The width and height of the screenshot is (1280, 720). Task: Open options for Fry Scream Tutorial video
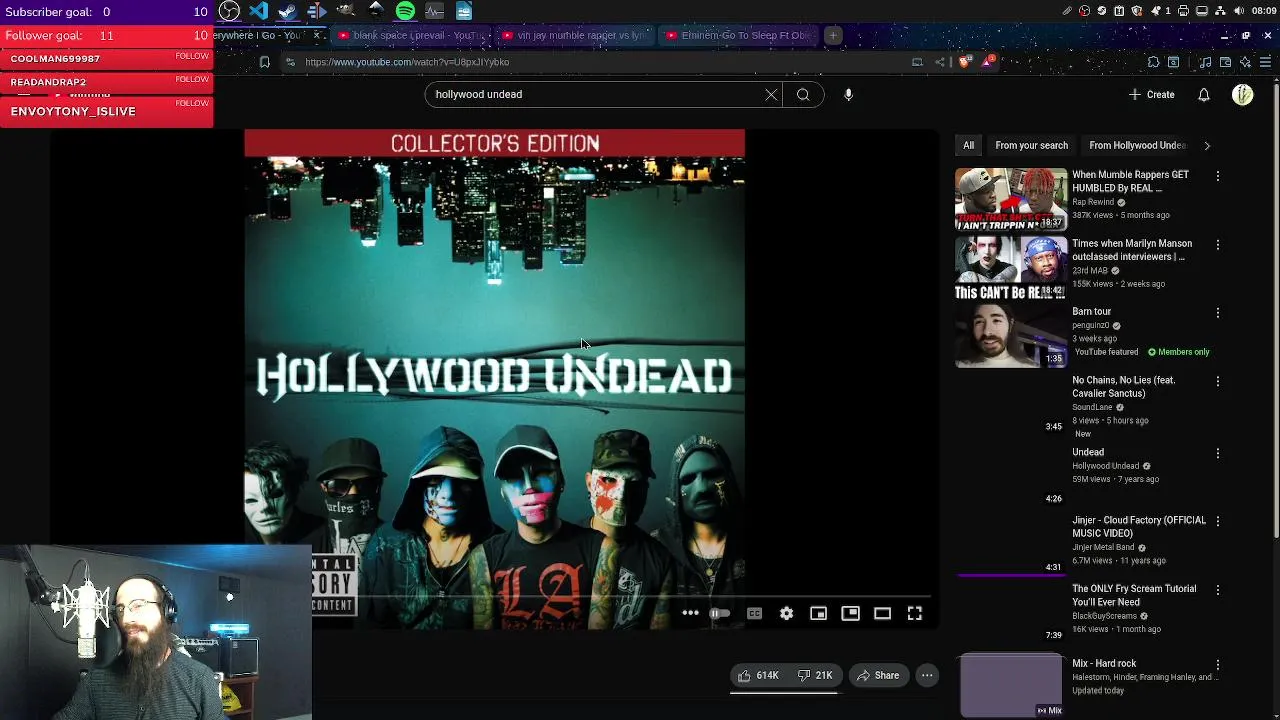[1217, 590]
